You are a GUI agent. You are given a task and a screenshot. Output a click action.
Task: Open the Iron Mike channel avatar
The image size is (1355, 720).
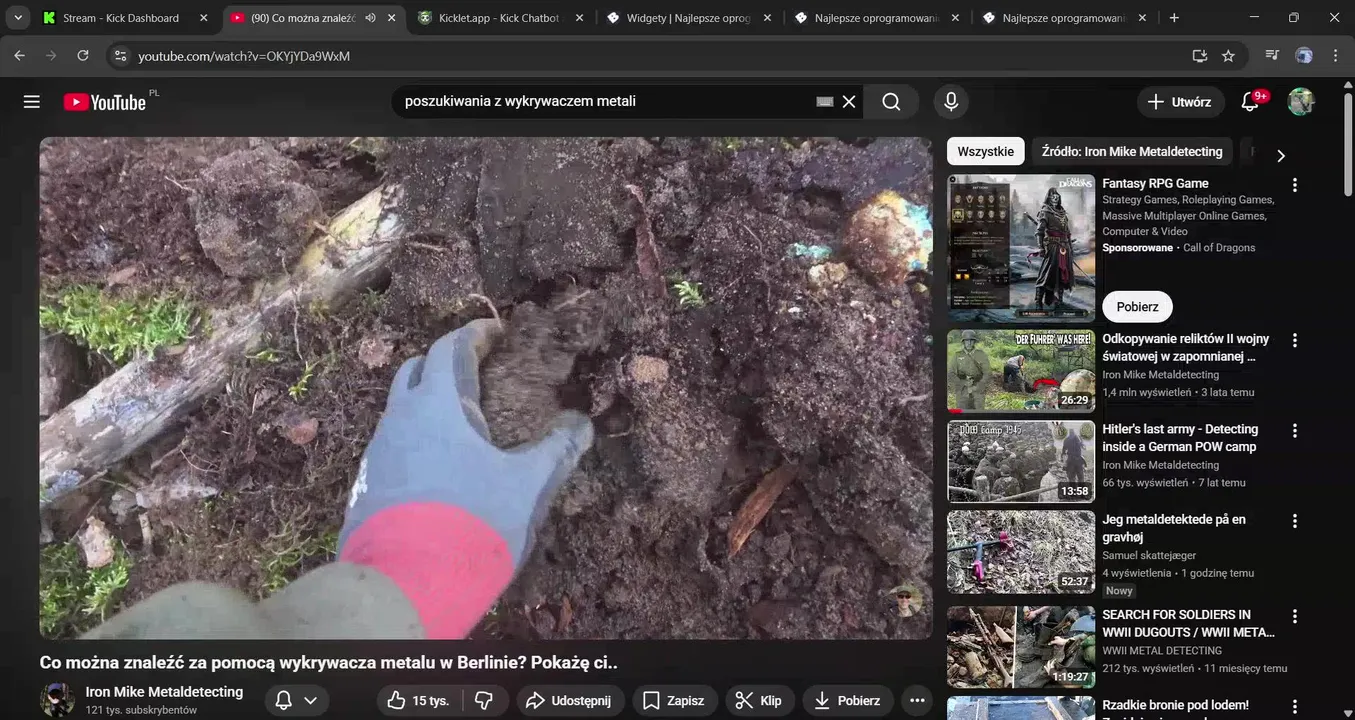57,700
